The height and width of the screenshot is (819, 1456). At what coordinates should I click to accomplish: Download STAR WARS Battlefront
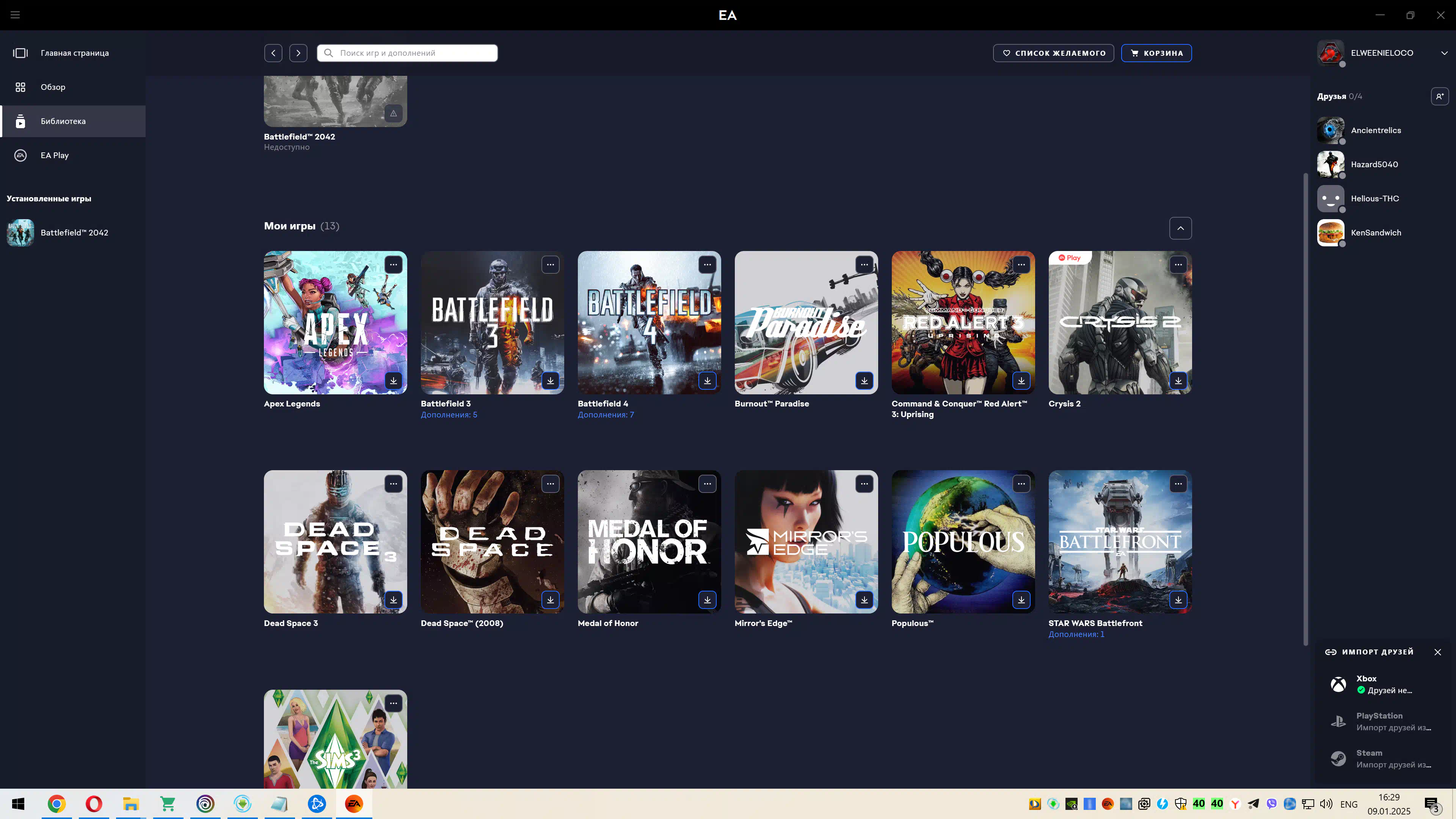[1178, 600]
